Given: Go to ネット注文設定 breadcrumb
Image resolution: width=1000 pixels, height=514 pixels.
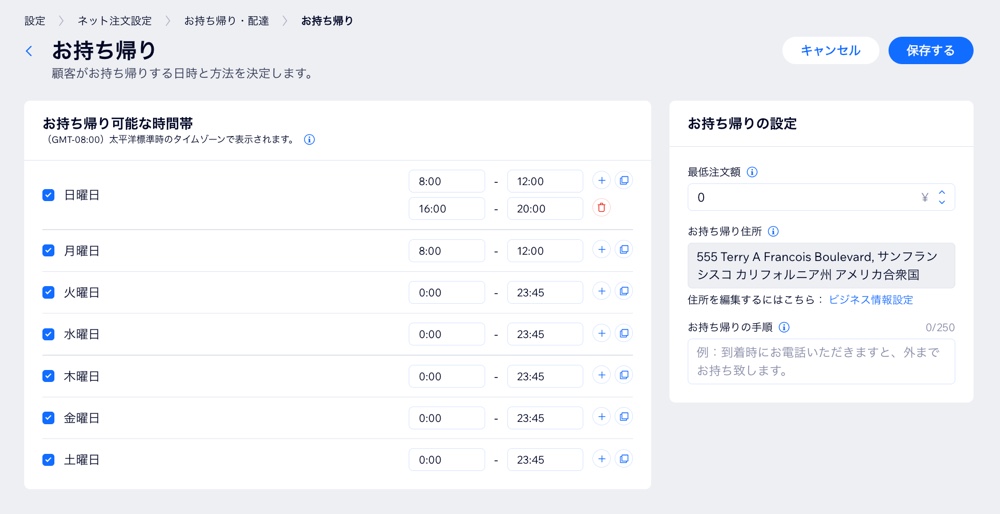Looking at the screenshot, I should (x=114, y=21).
